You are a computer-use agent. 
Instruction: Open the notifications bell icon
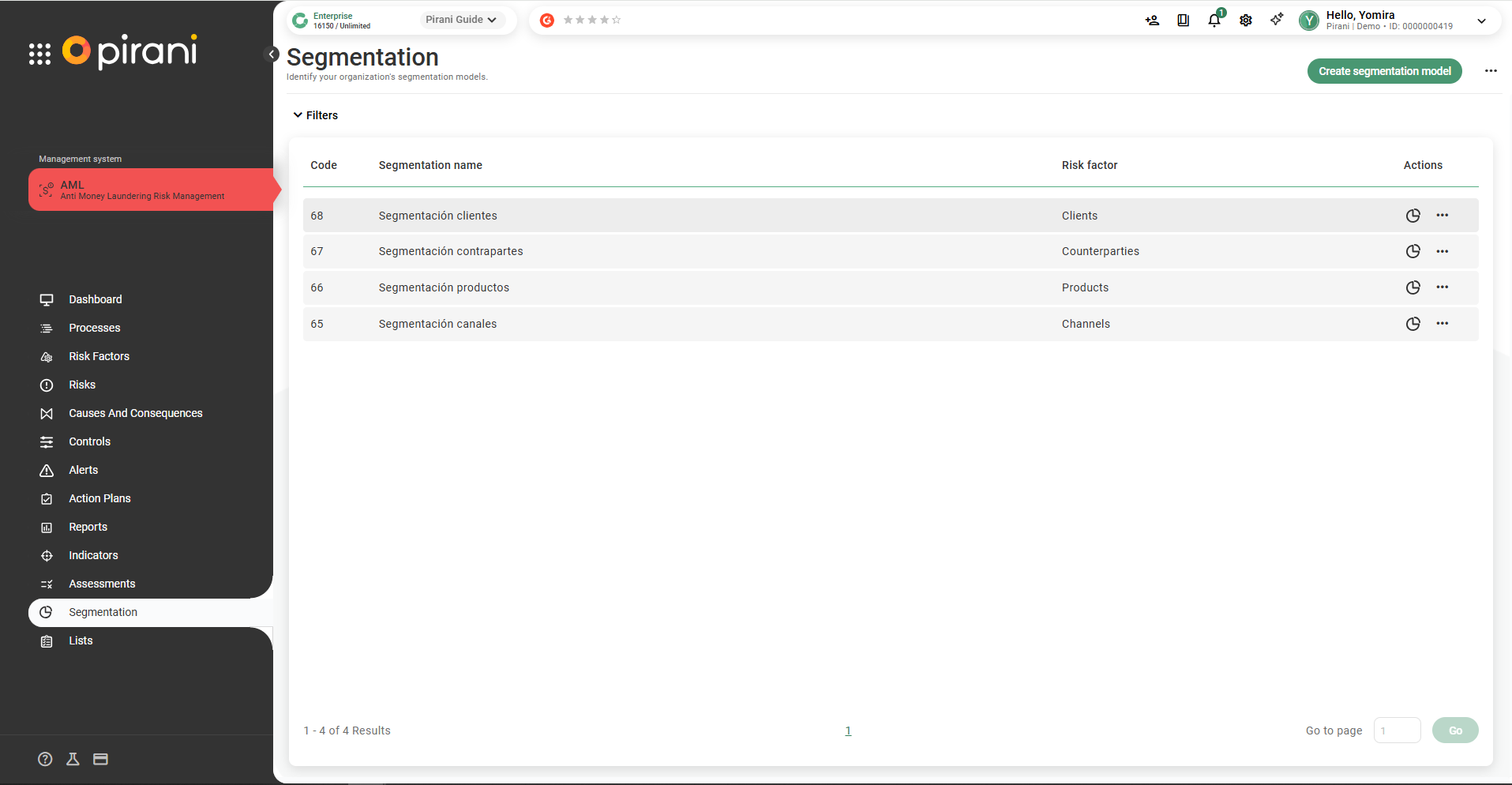1214,21
